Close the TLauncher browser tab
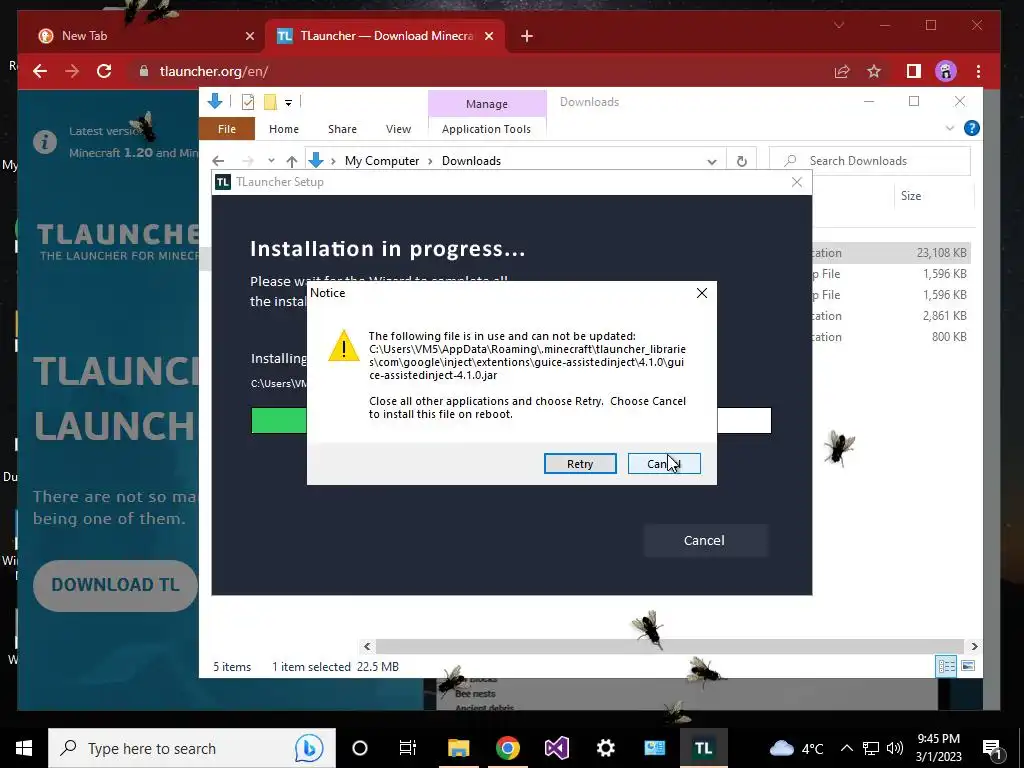The height and width of the screenshot is (768, 1024). tap(488, 36)
